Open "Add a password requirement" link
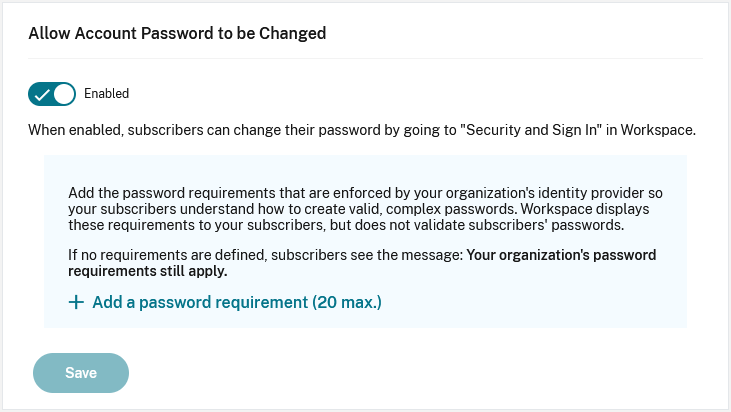This screenshot has height=412, width=731. coord(200,302)
